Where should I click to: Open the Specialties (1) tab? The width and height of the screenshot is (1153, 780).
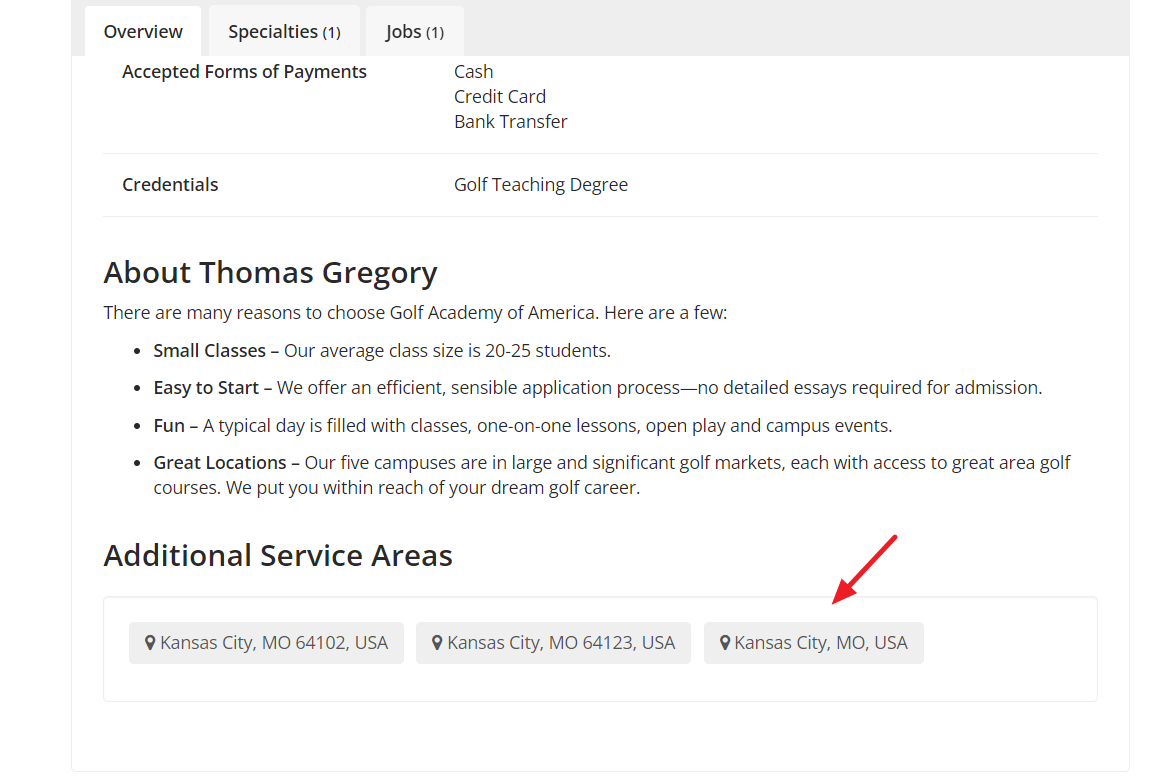[x=284, y=32]
